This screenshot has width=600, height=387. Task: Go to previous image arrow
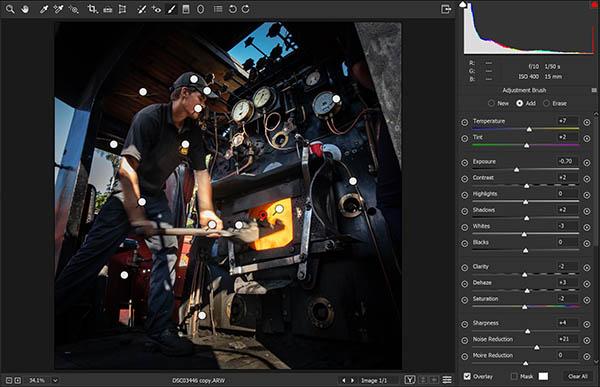pos(343,380)
